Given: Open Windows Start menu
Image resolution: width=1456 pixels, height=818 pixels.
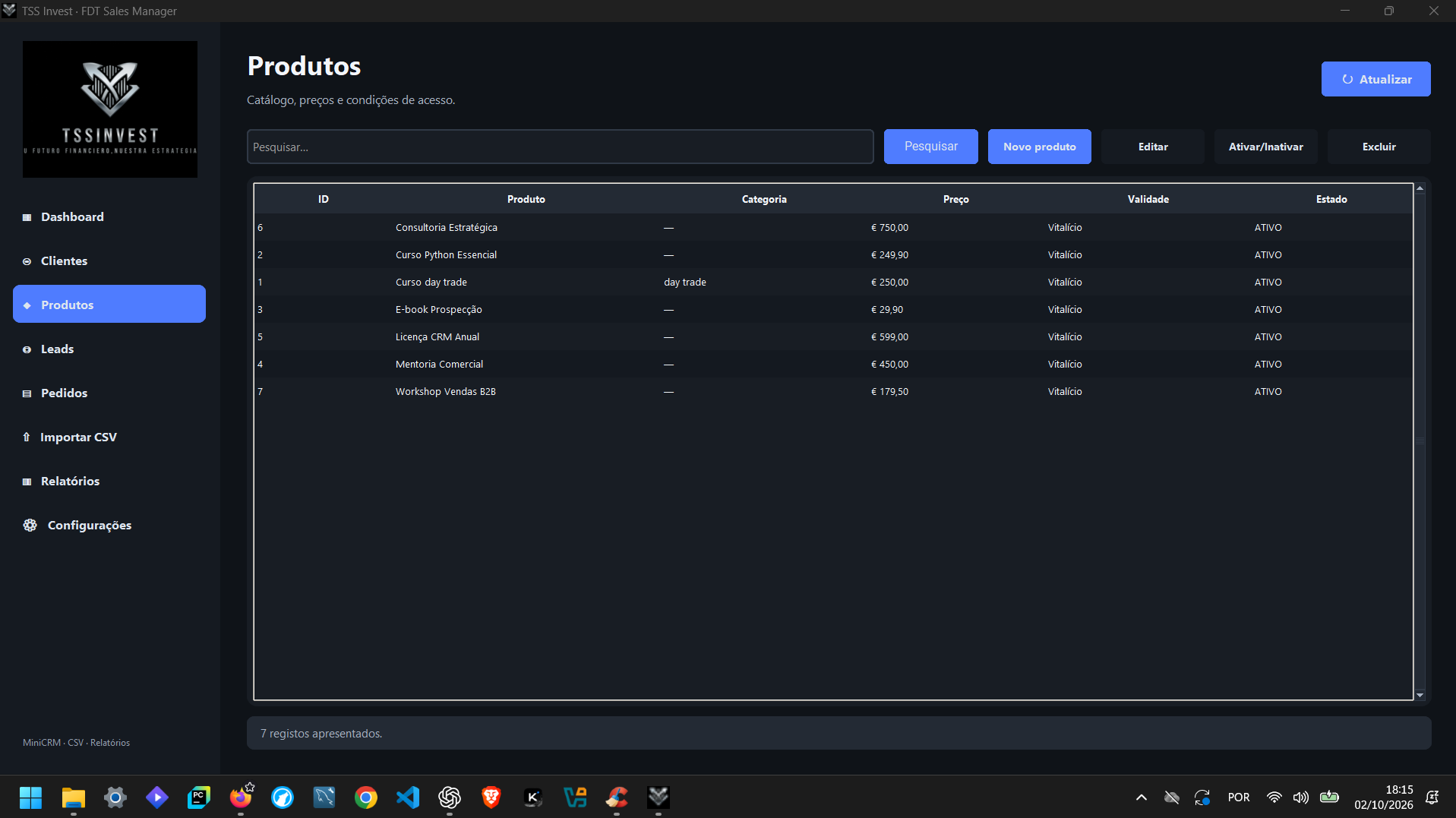Looking at the screenshot, I should 31,797.
